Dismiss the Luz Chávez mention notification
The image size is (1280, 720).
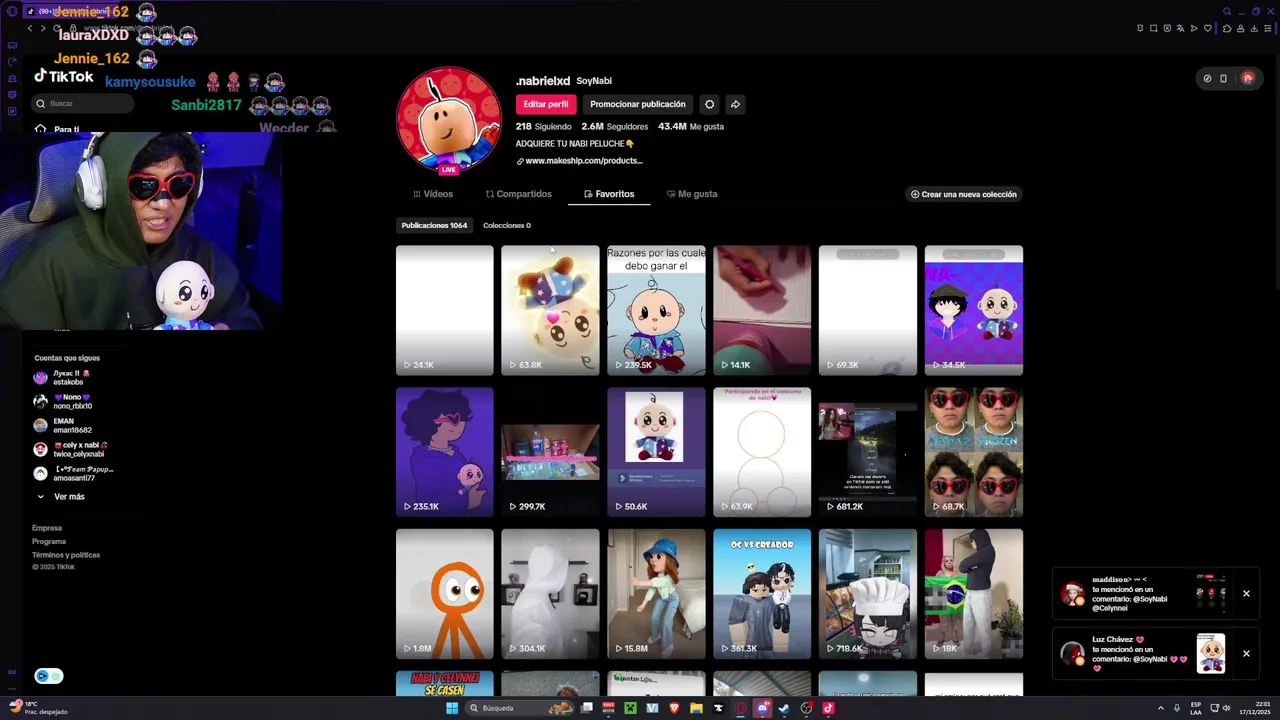pyautogui.click(x=1246, y=654)
